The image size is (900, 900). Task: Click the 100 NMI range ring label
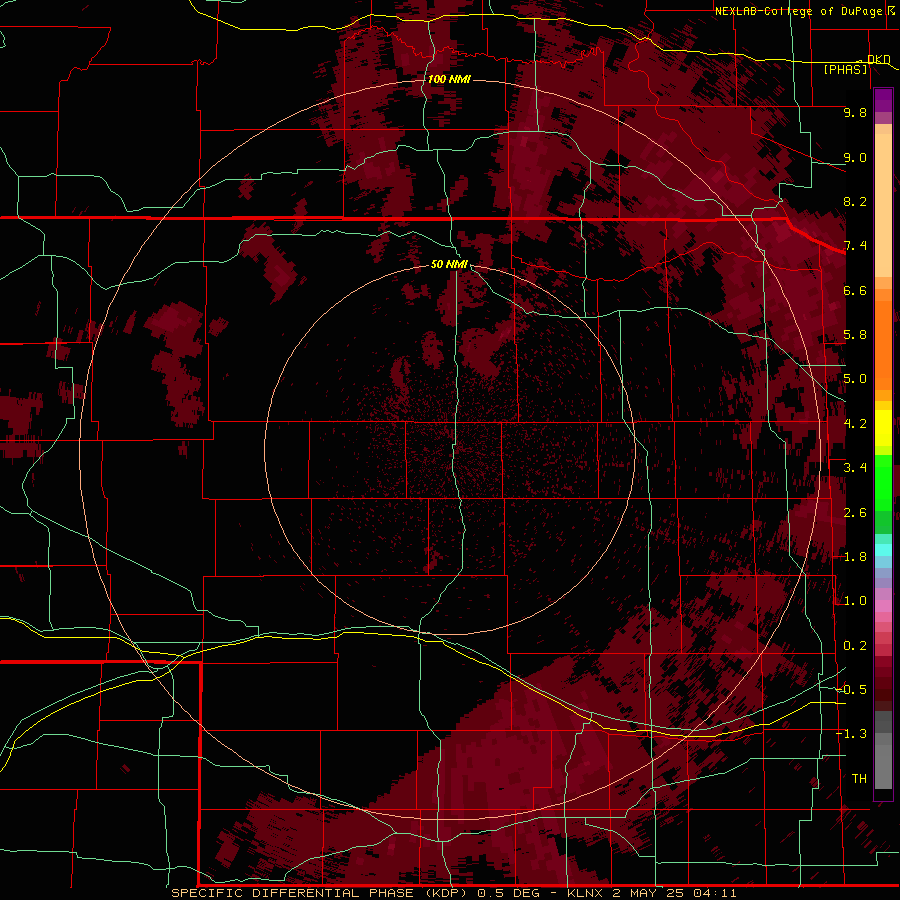[449, 79]
